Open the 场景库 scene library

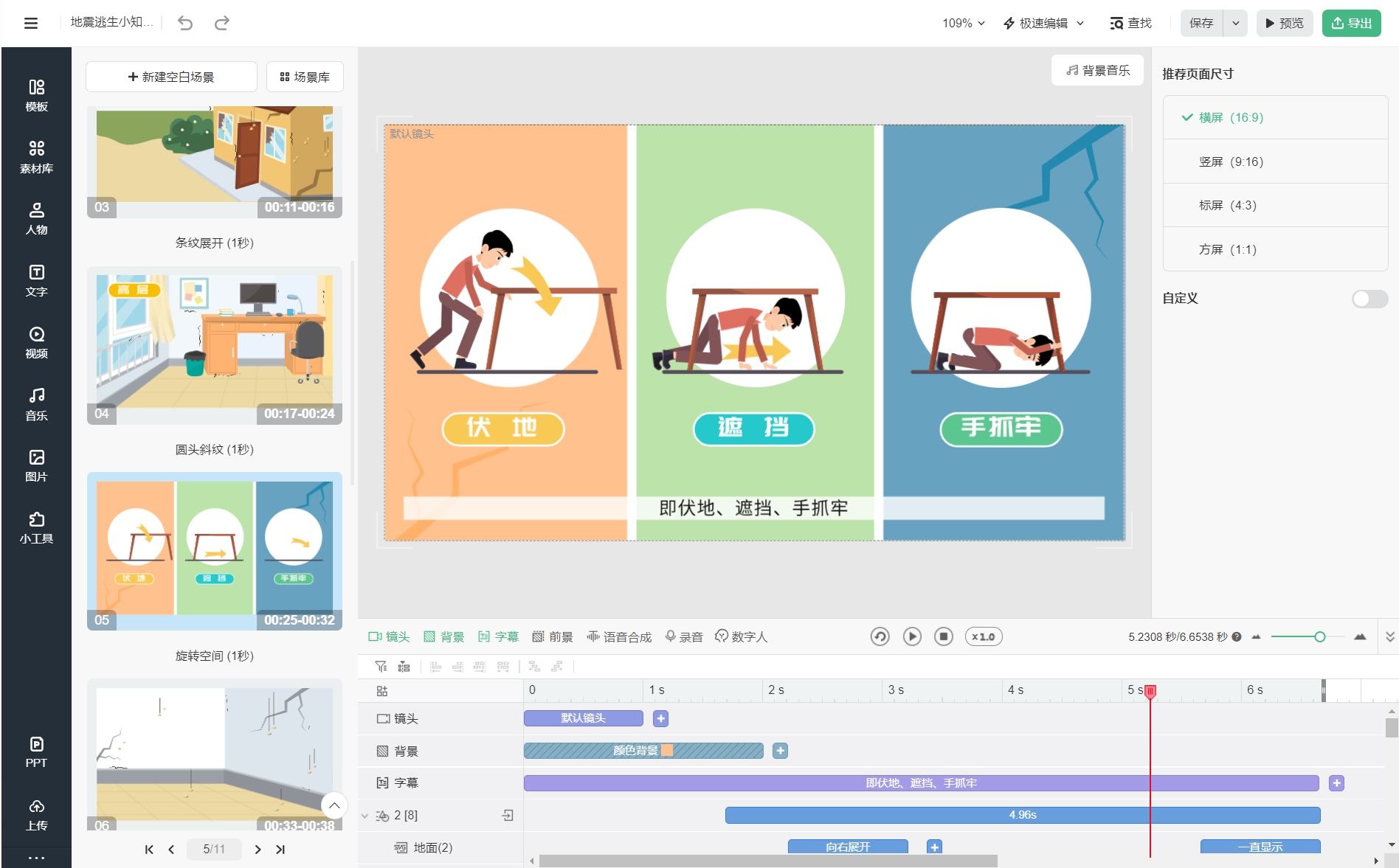click(305, 77)
